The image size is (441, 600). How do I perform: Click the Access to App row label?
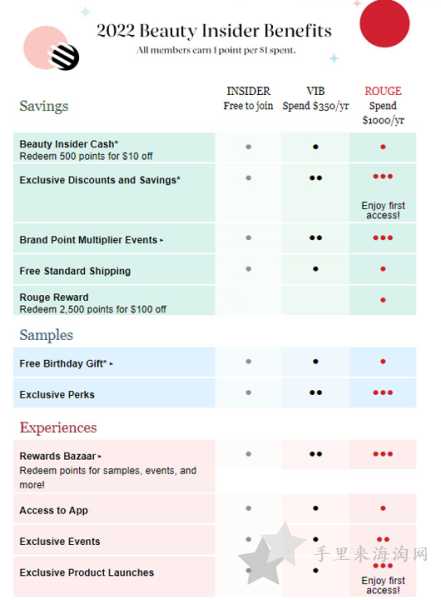(x=54, y=510)
